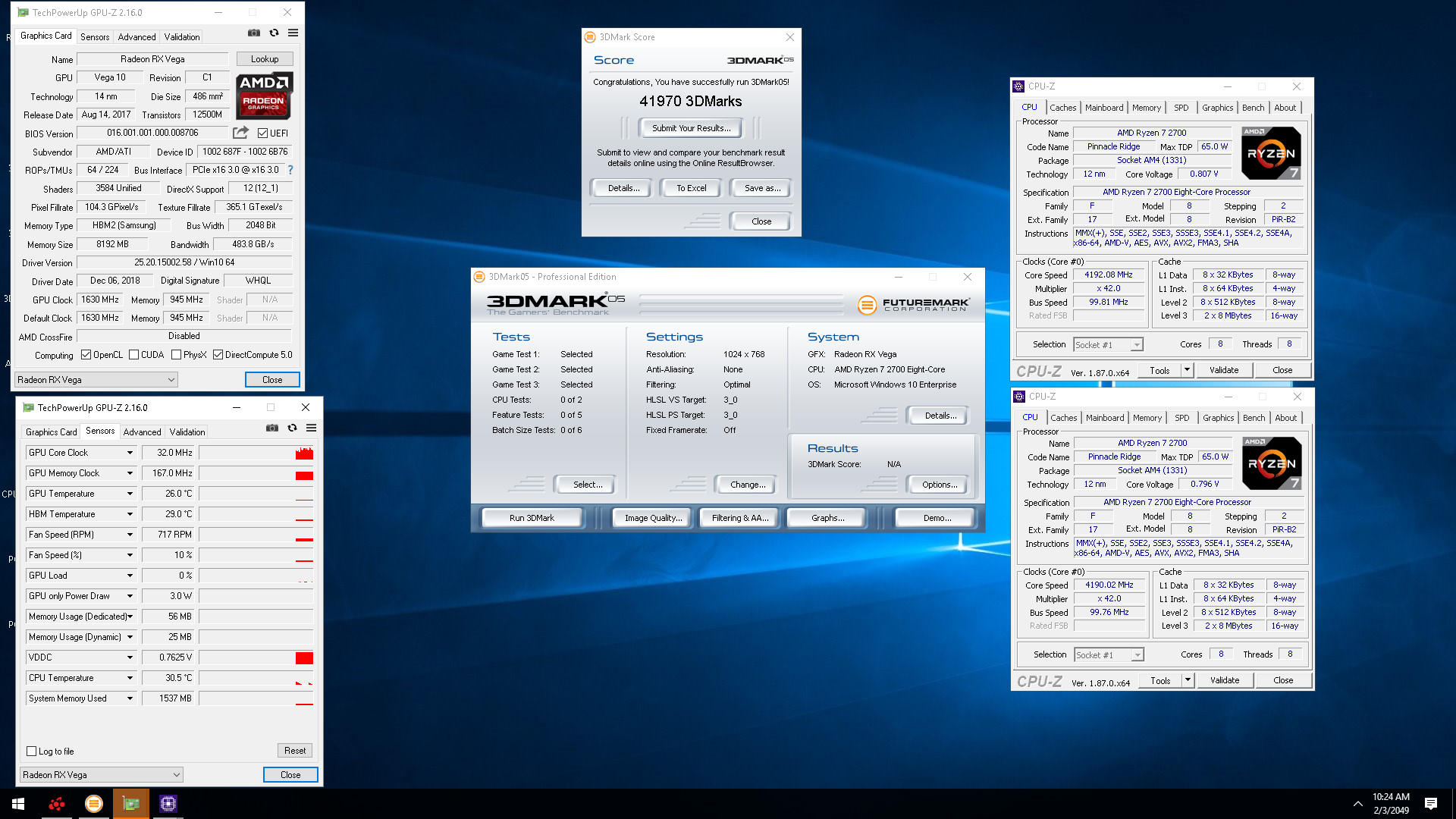Open Tools dropdown arrow in upper CPU-Z
The height and width of the screenshot is (819, 1456).
pos(1187,370)
